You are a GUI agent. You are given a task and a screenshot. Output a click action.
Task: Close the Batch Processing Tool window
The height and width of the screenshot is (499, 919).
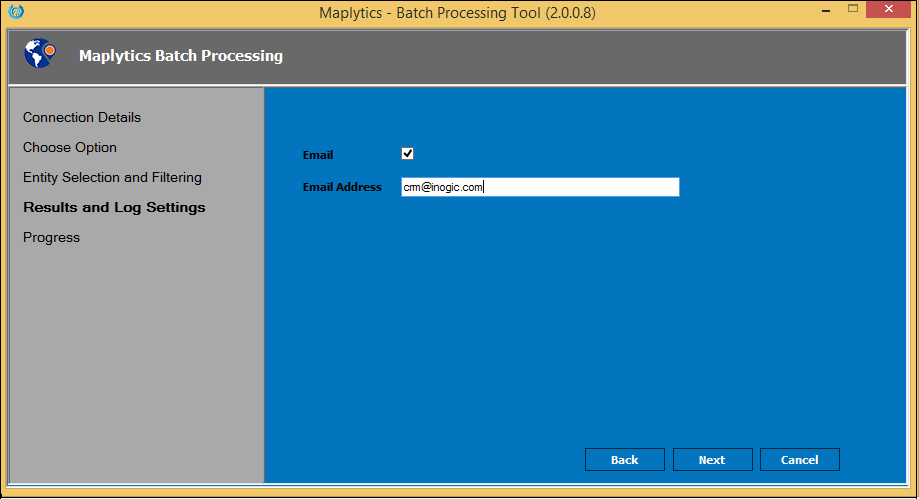click(889, 9)
